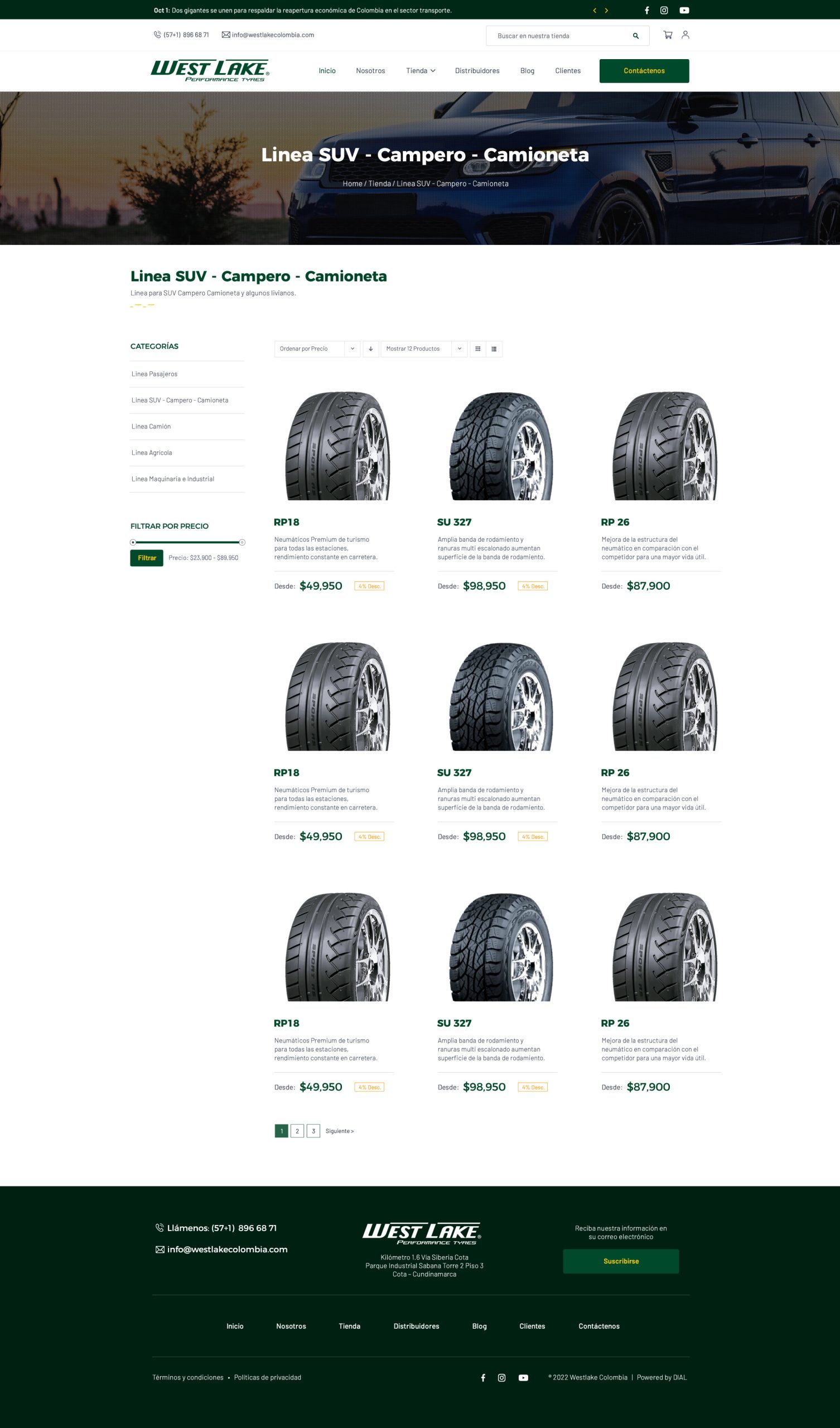
Task: Switch to grid view layout
Action: click(x=478, y=349)
